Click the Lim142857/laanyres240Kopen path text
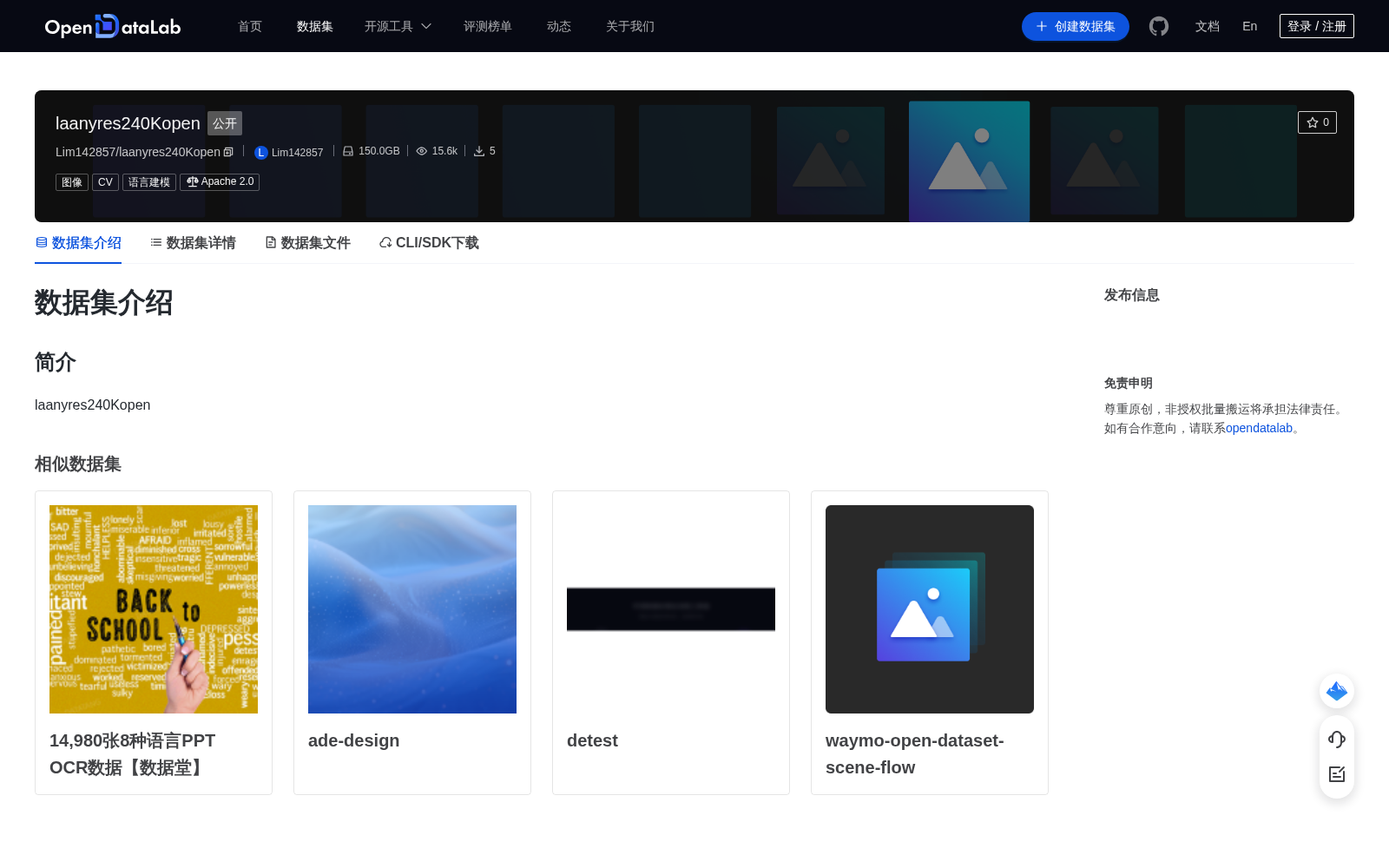 click(138, 152)
